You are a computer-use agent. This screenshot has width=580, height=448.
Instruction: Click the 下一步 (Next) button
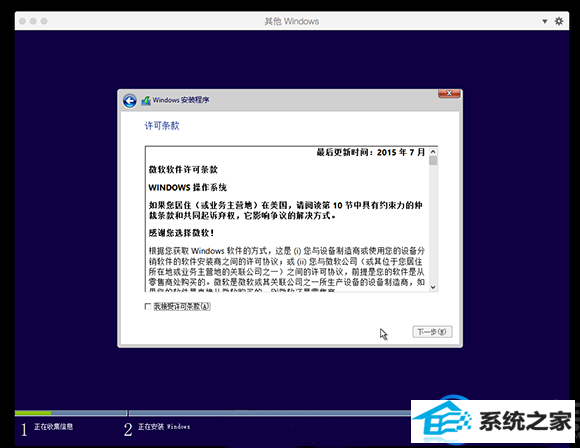[432, 331]
